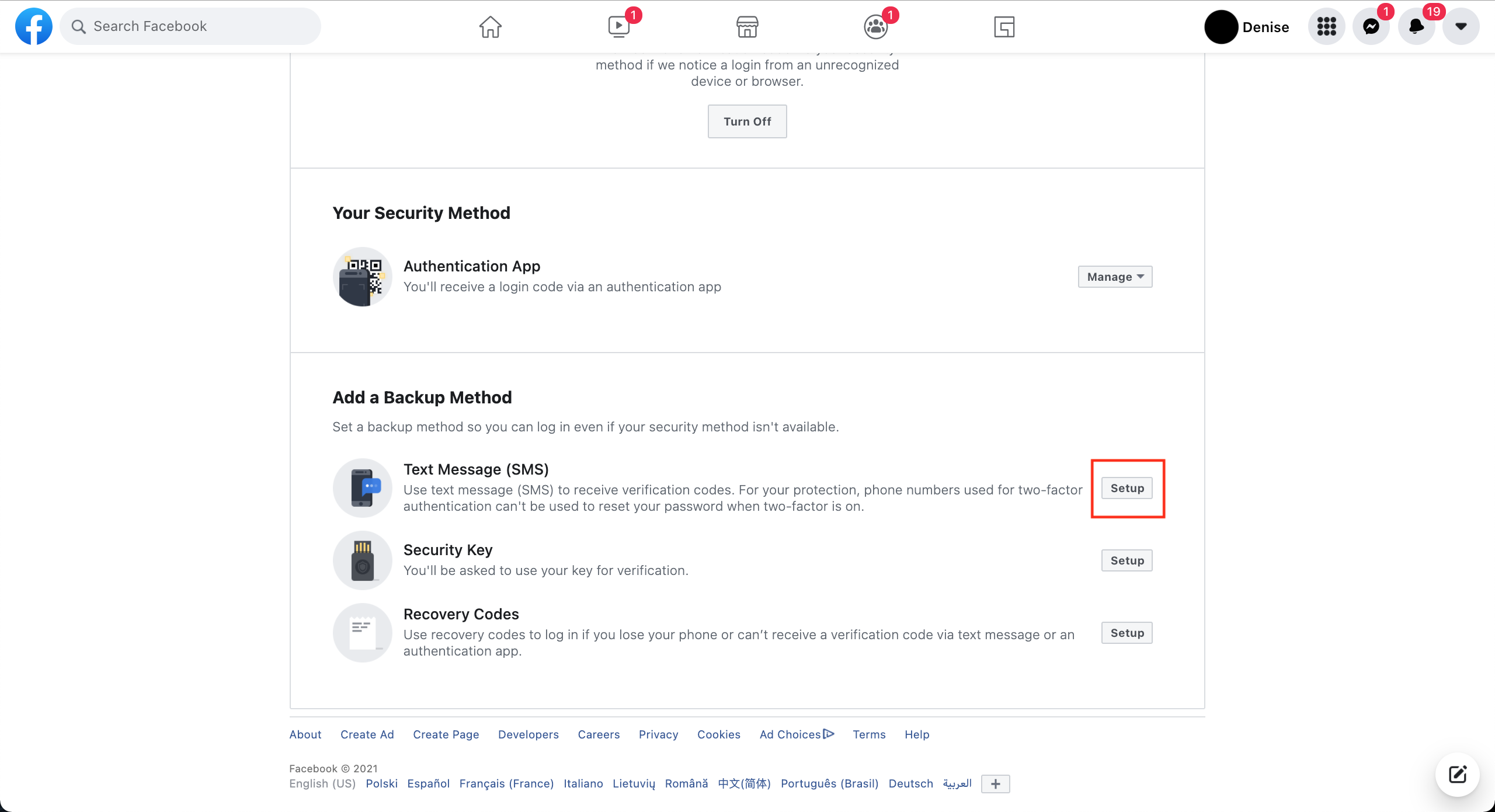
Task: Click the Notifications bell icon
Action: [1417, 27]
